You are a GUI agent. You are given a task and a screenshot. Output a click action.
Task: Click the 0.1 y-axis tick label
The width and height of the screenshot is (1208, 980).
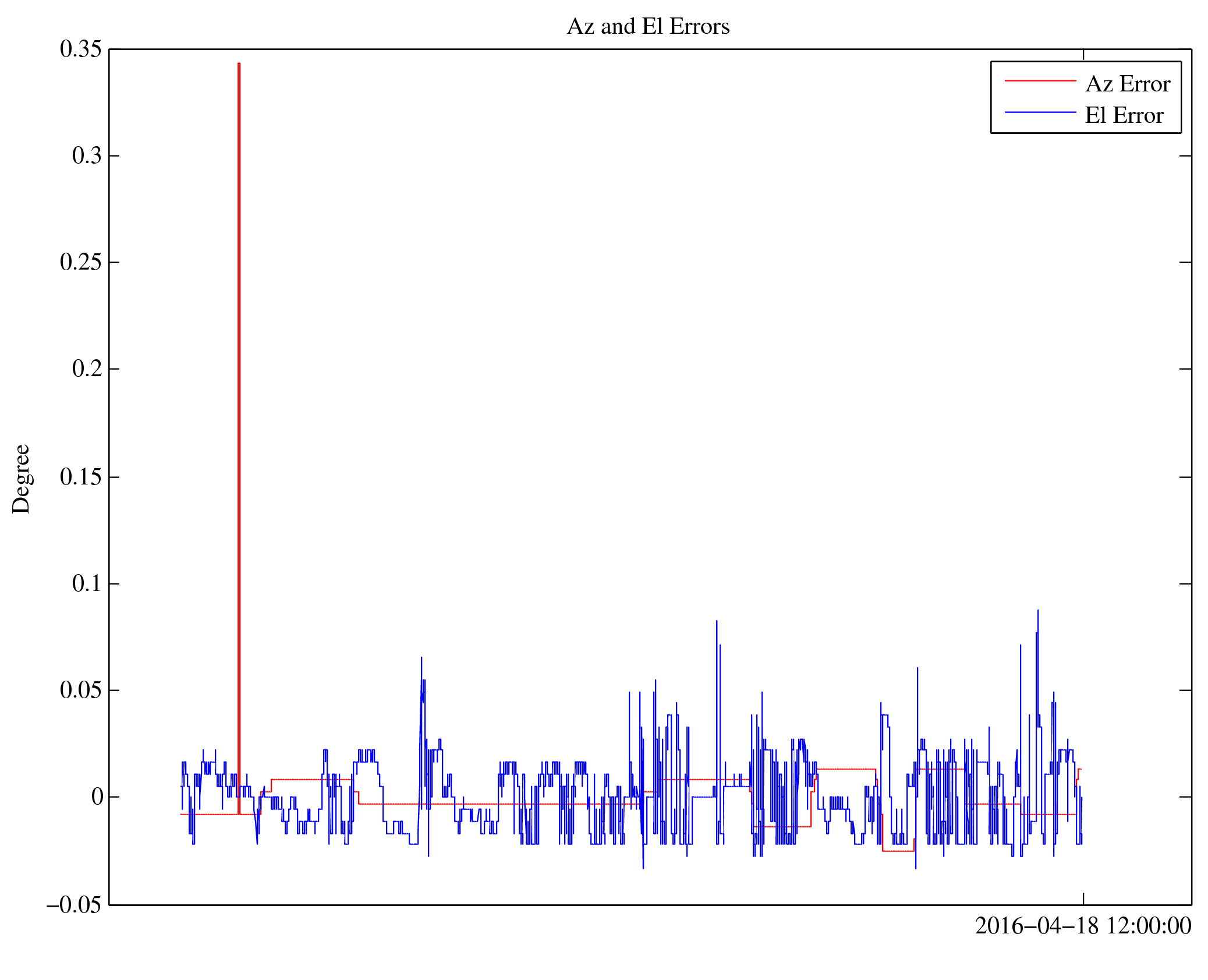coord(86,583)
